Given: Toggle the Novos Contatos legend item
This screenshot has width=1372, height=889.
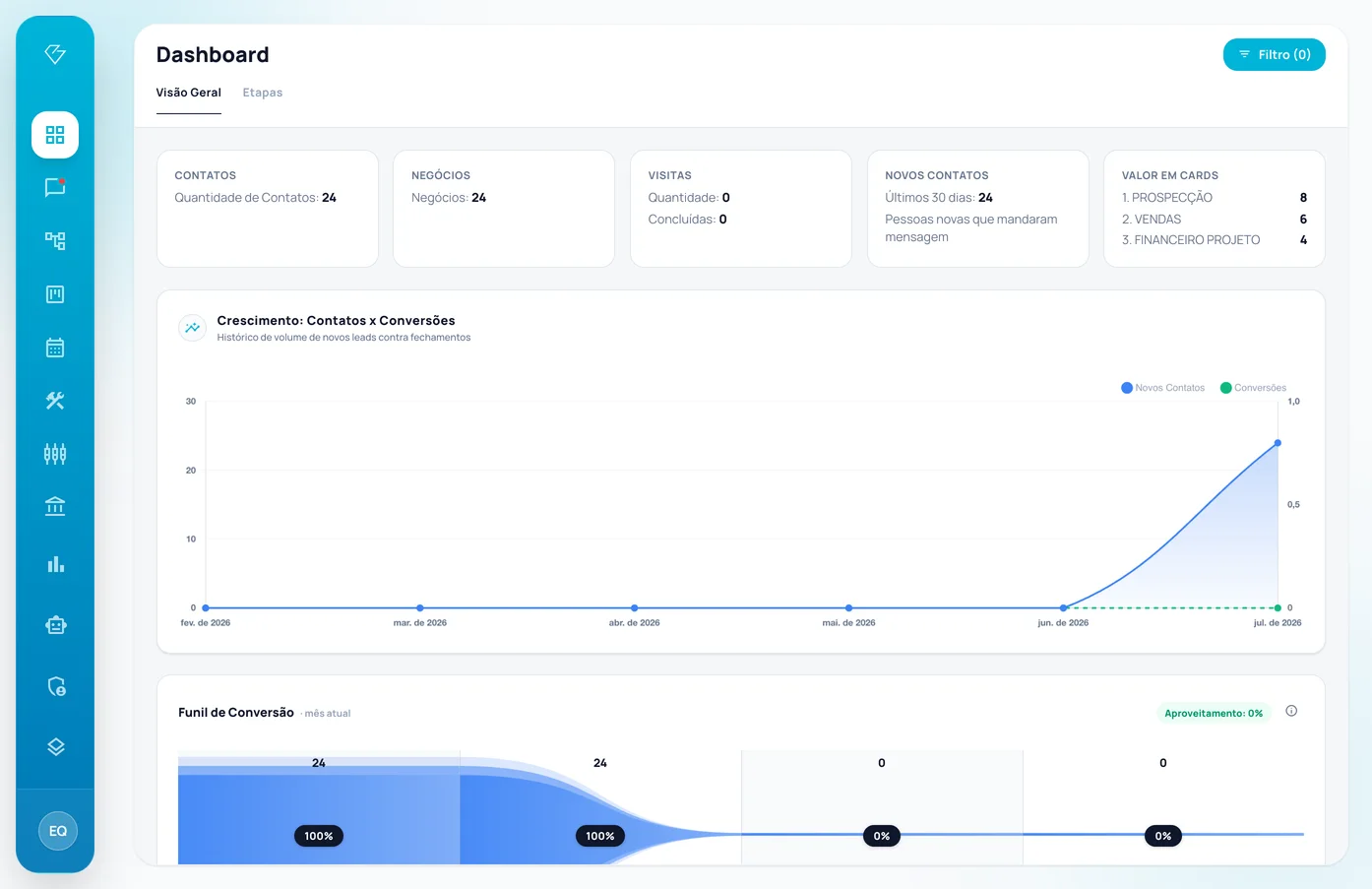Looking at the screenshot, I should coord(1163,388).
